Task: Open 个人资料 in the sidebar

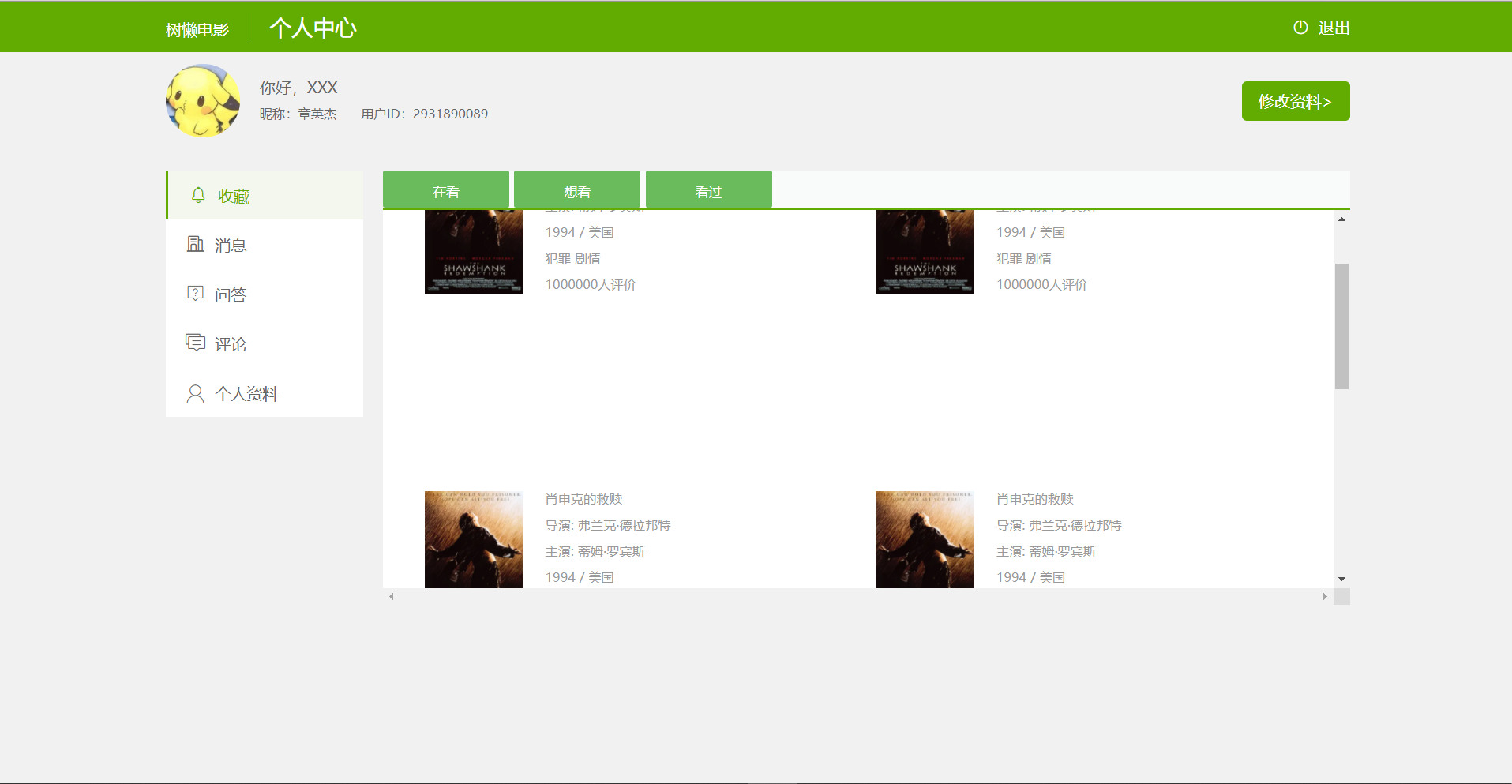Action: pyautogui.click(x=265, y=393)
